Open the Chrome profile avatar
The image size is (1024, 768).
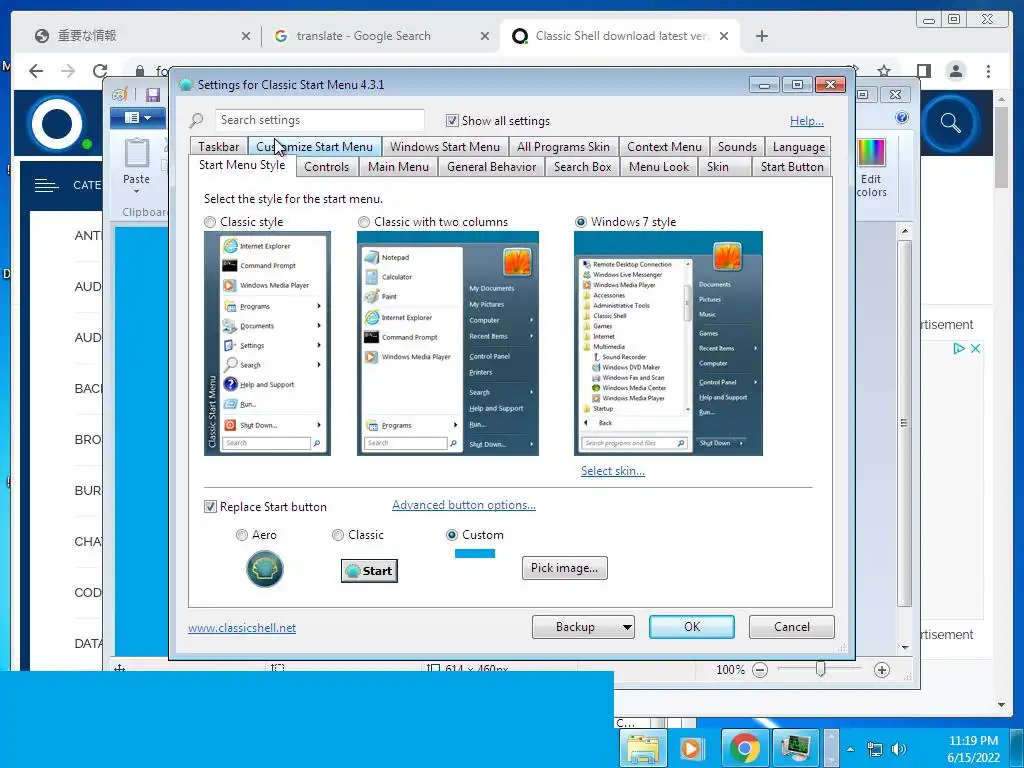[x=956, y=71]
